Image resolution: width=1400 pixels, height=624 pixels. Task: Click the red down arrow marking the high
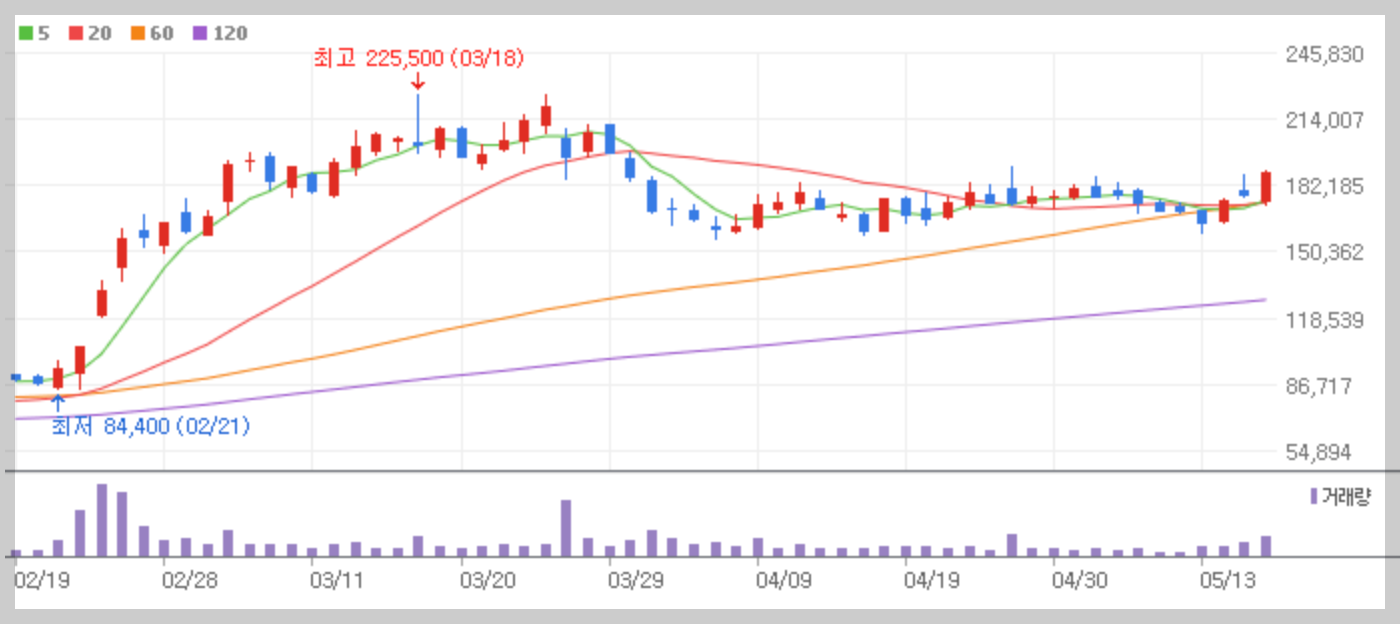(x=418, y=81)
